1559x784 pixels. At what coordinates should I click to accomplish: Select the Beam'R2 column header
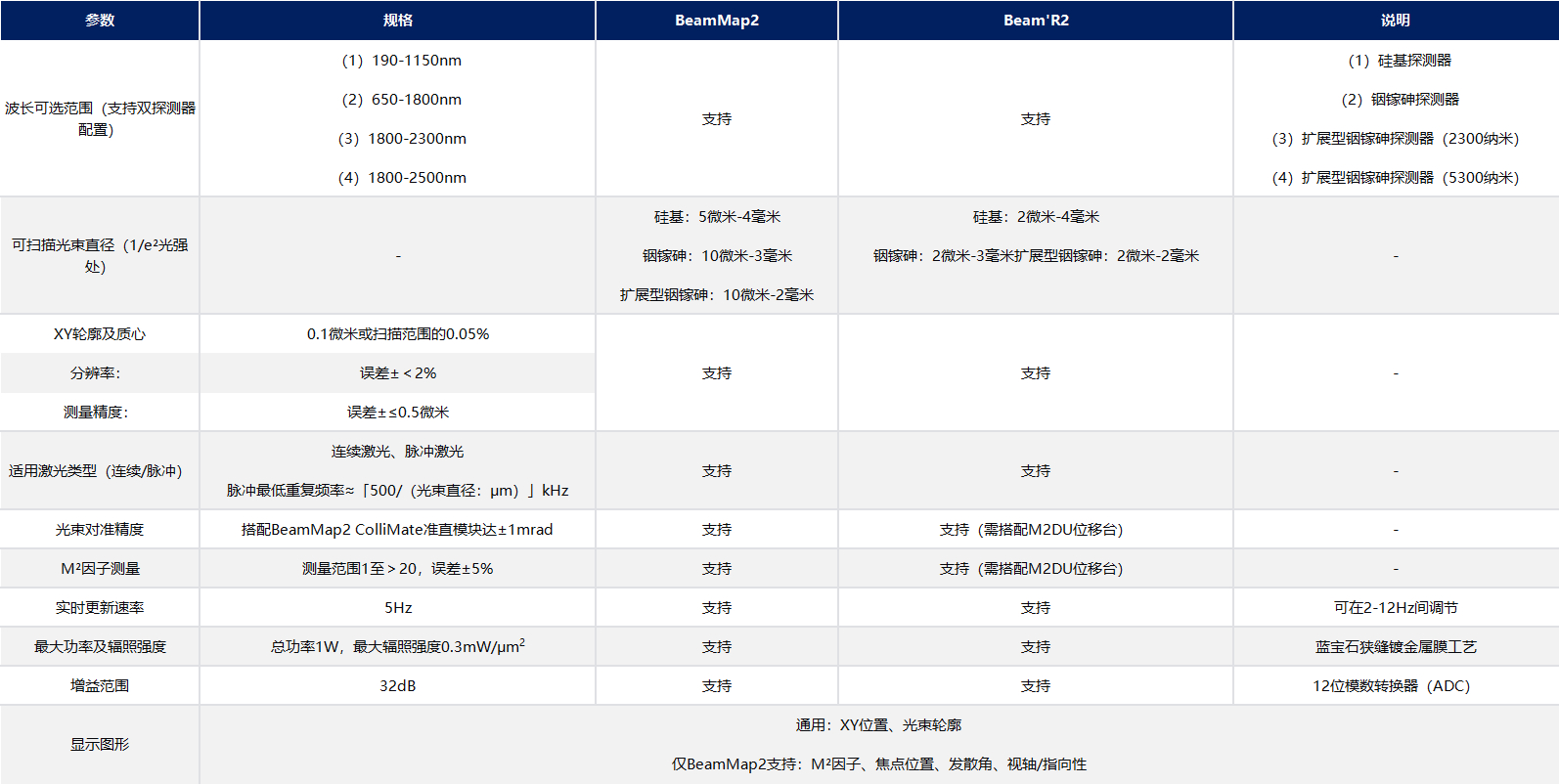[1036, 21]
